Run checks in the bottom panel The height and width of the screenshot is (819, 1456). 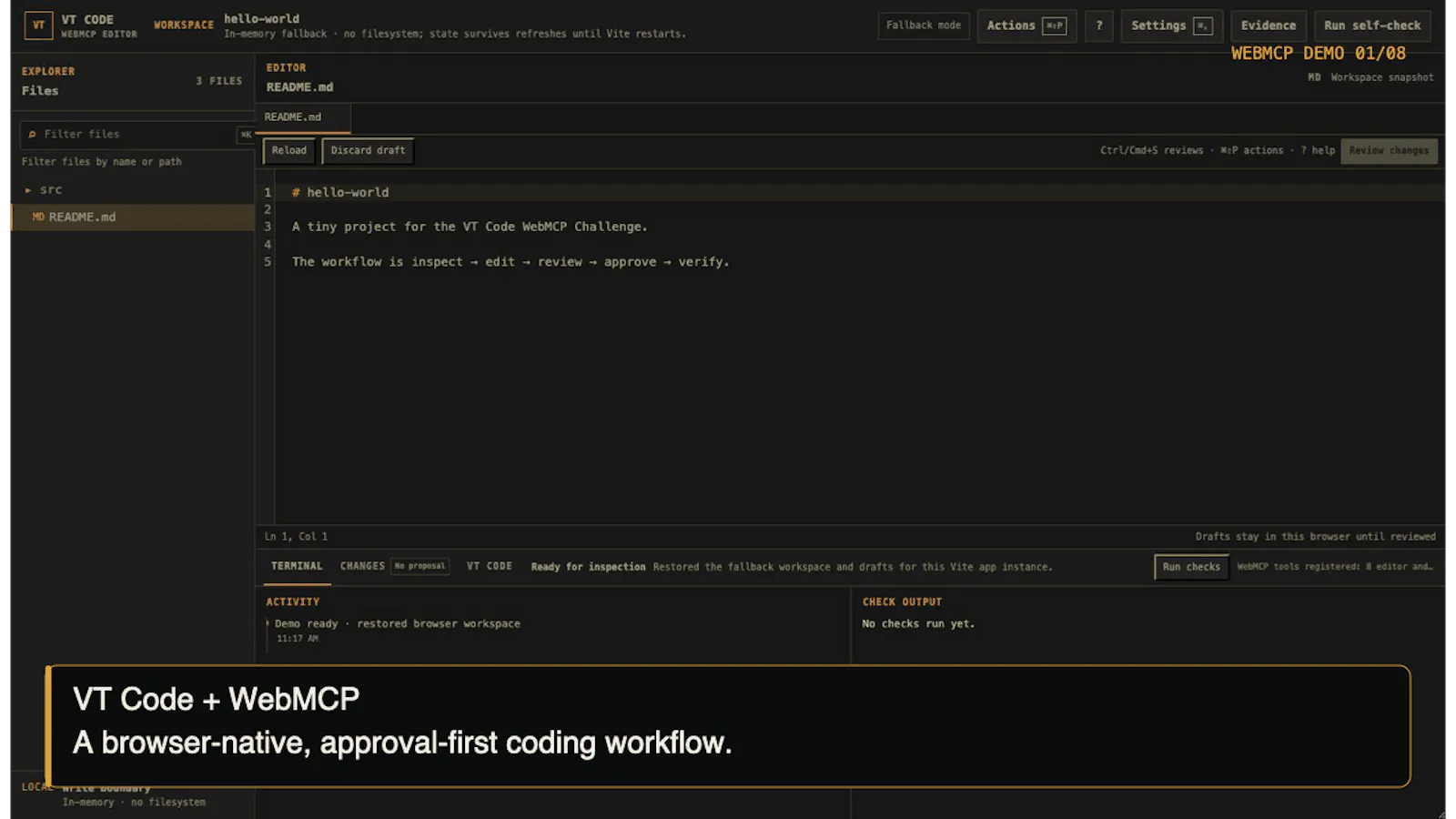pyautogui.click(x=1191, y=567)
